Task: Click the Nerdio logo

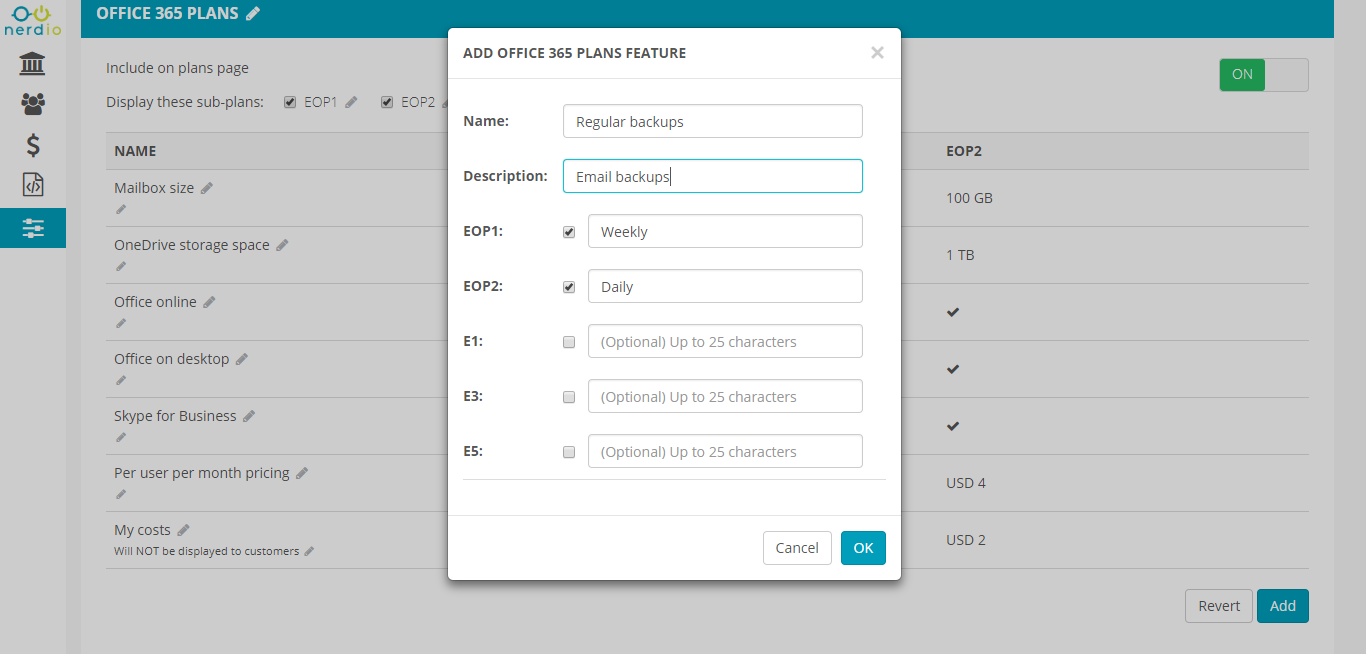Action: [33, 19]
